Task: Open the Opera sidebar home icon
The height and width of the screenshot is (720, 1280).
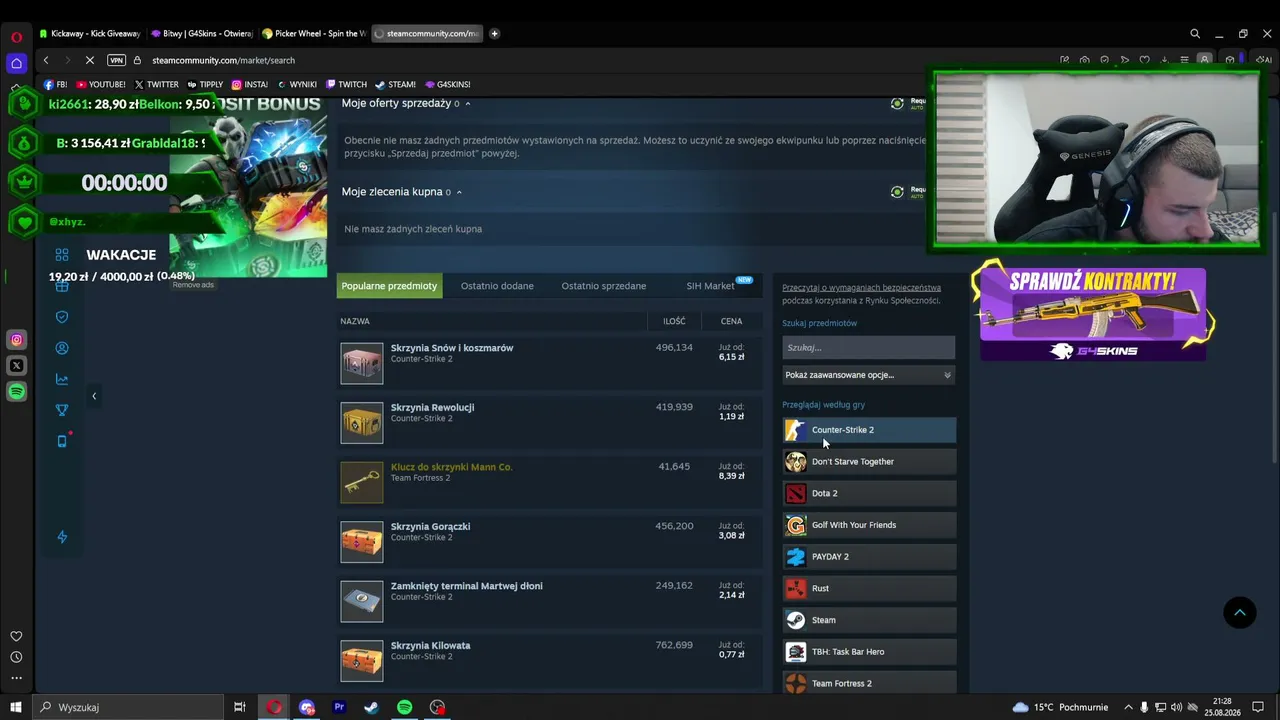Action: tap(16, 63)
